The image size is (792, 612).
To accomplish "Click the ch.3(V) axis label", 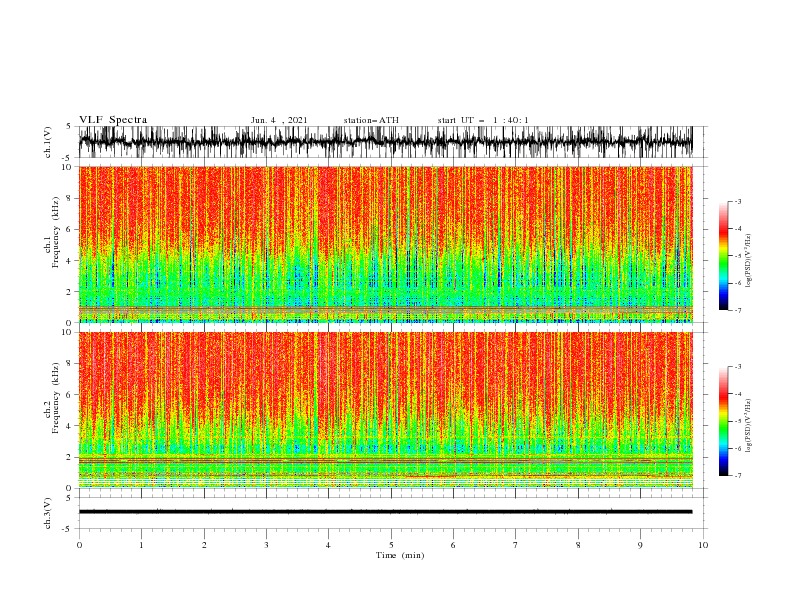I will (48, 513).
